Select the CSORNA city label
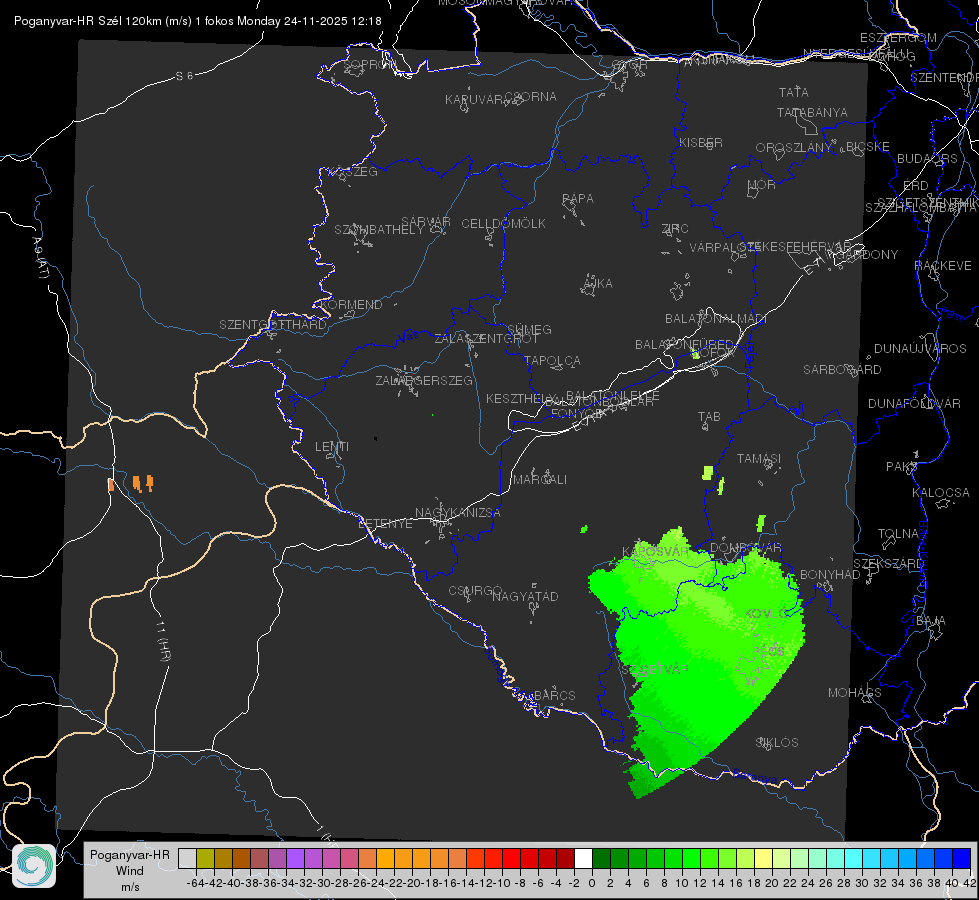 [531, 97]
